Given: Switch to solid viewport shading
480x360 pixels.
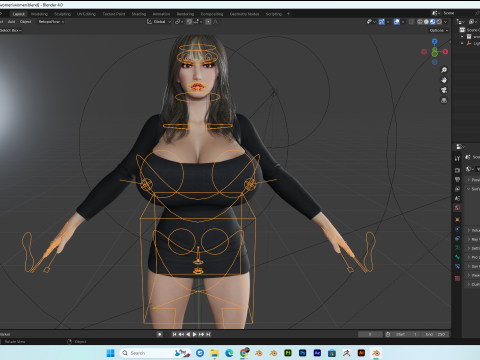Looking at the screenshot, I should [x=426, y=22].
